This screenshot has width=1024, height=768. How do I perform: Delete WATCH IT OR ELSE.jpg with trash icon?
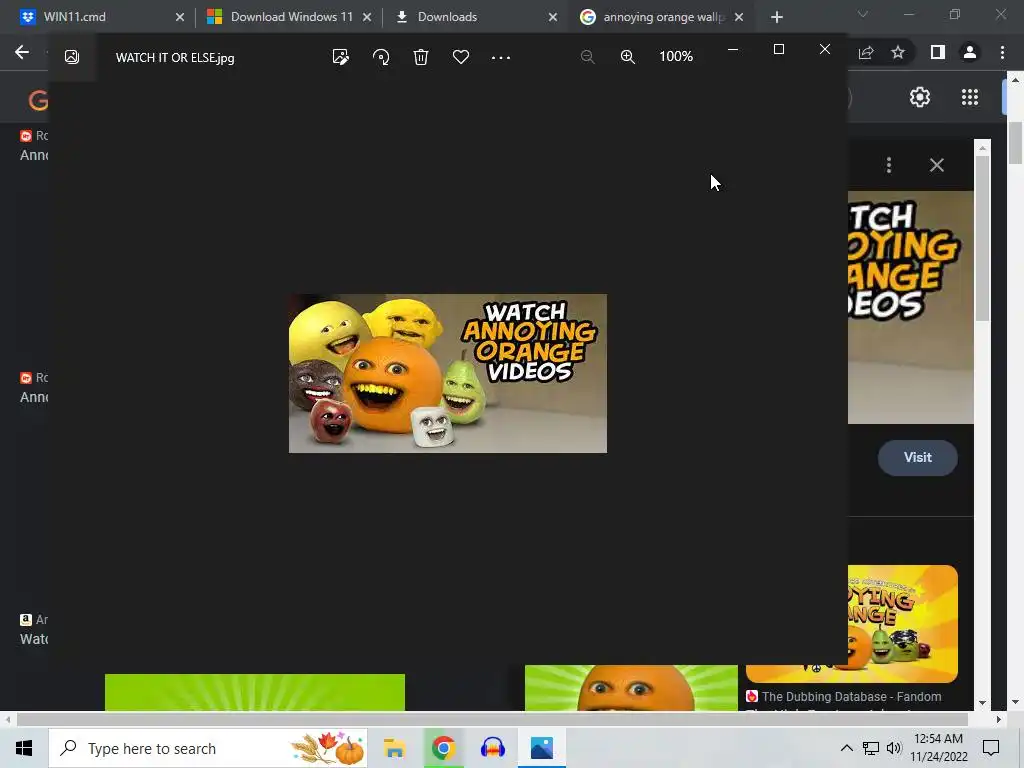tap(421, 57)
